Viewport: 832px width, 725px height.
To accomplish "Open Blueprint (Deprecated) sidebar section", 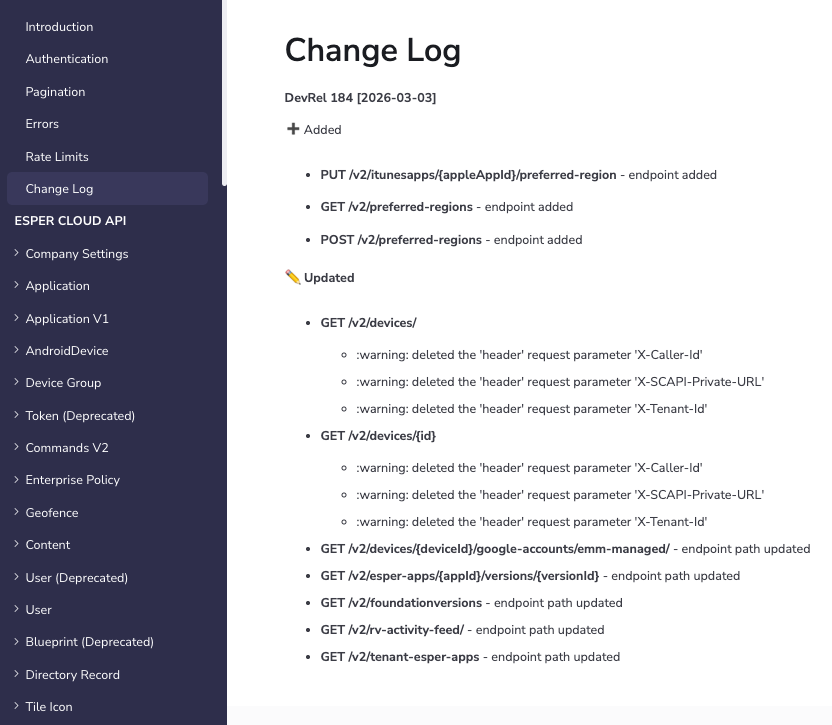I will (89, 642).
